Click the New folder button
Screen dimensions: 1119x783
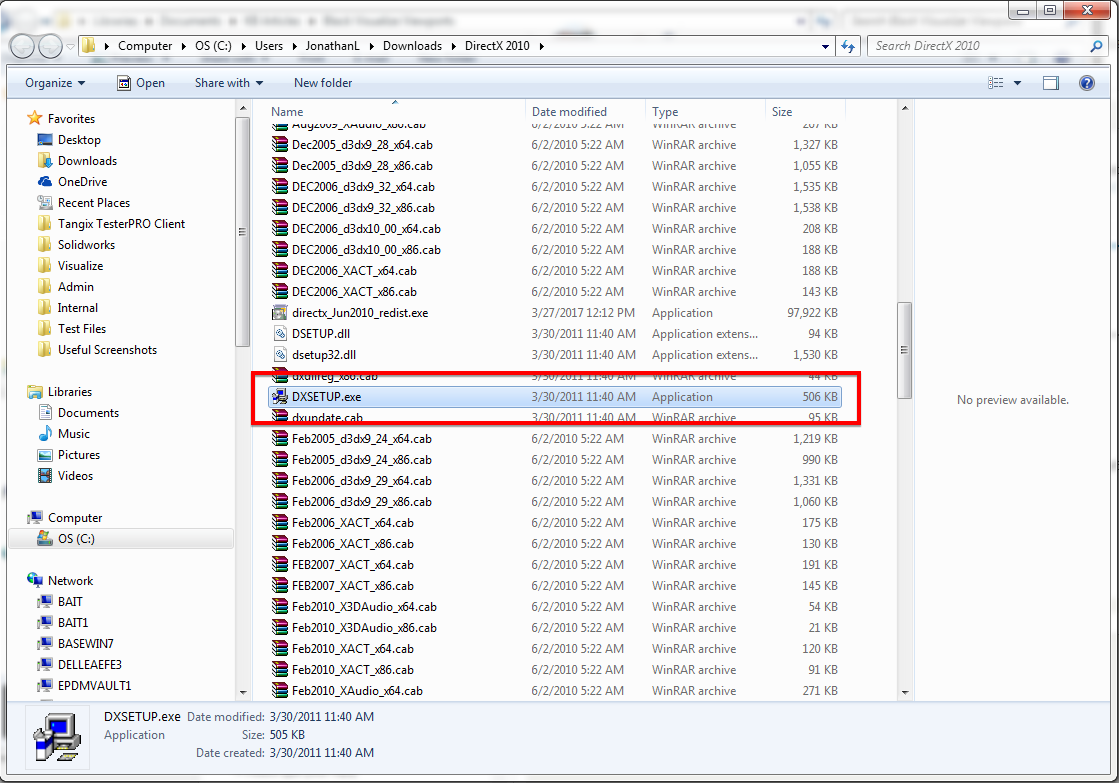click(323, 83)
